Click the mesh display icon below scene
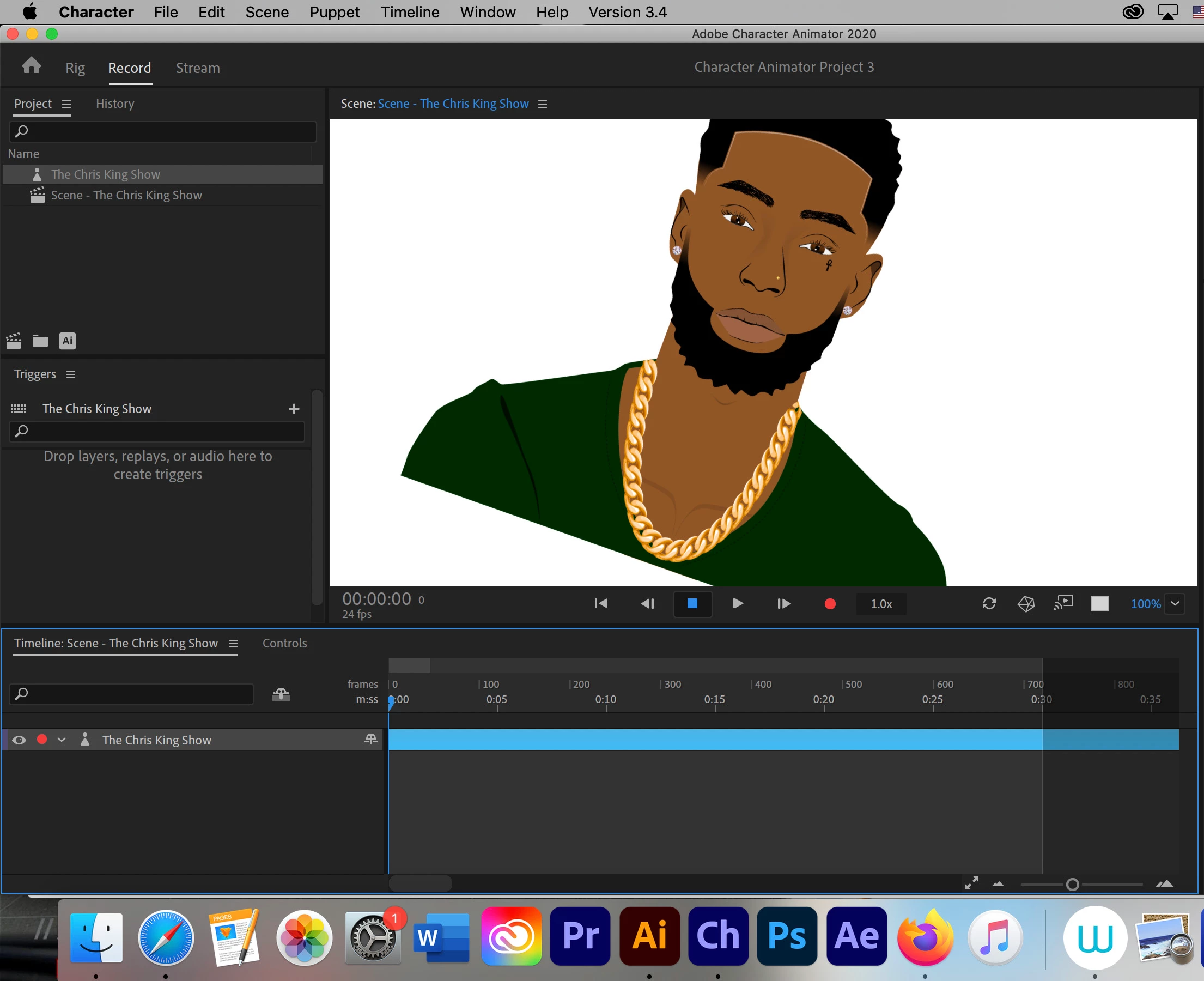The height and width of the screenshot is (981, 1204). point(1026,604)
